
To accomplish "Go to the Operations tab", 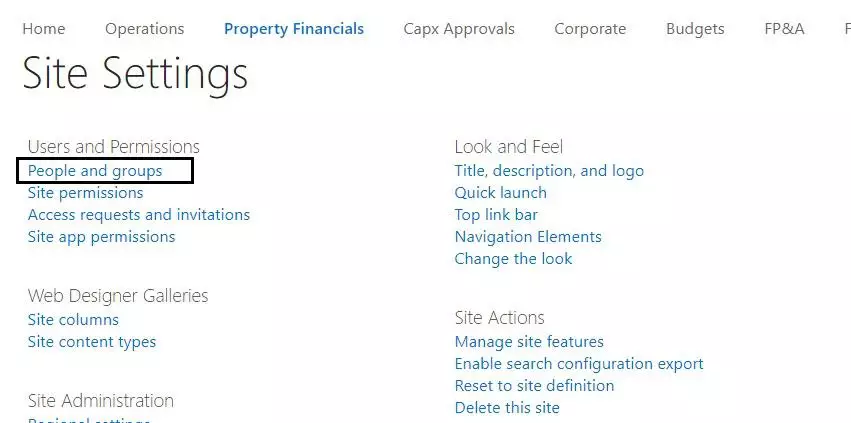I will [x=144, y=29].
